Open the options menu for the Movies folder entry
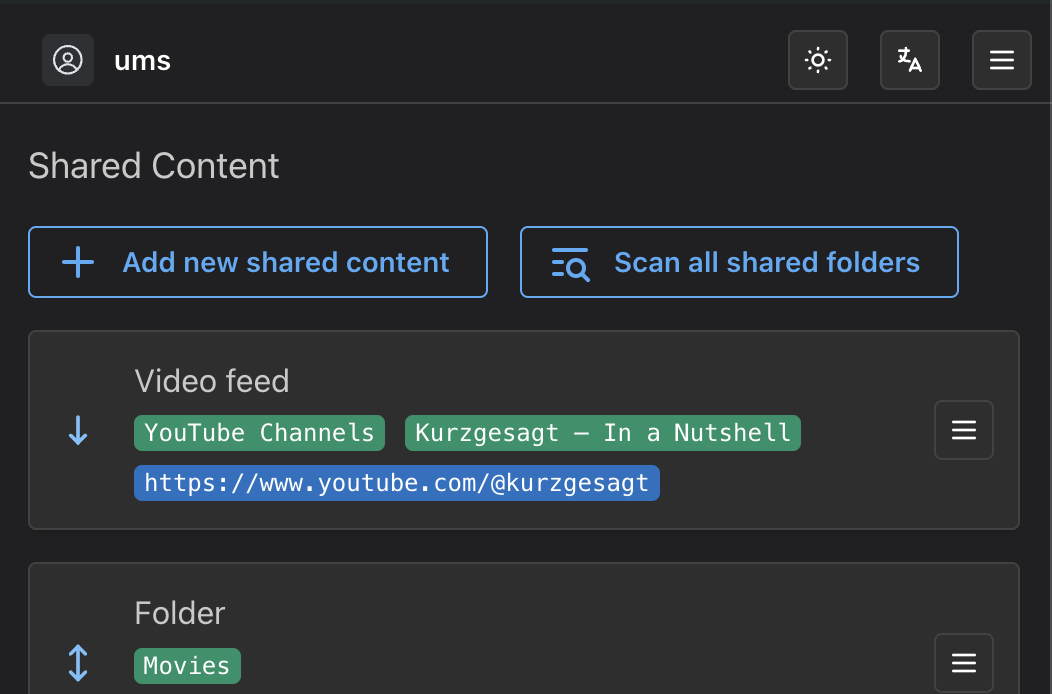The height and width of the screenshot is (694, 1052). pos(963,662)
